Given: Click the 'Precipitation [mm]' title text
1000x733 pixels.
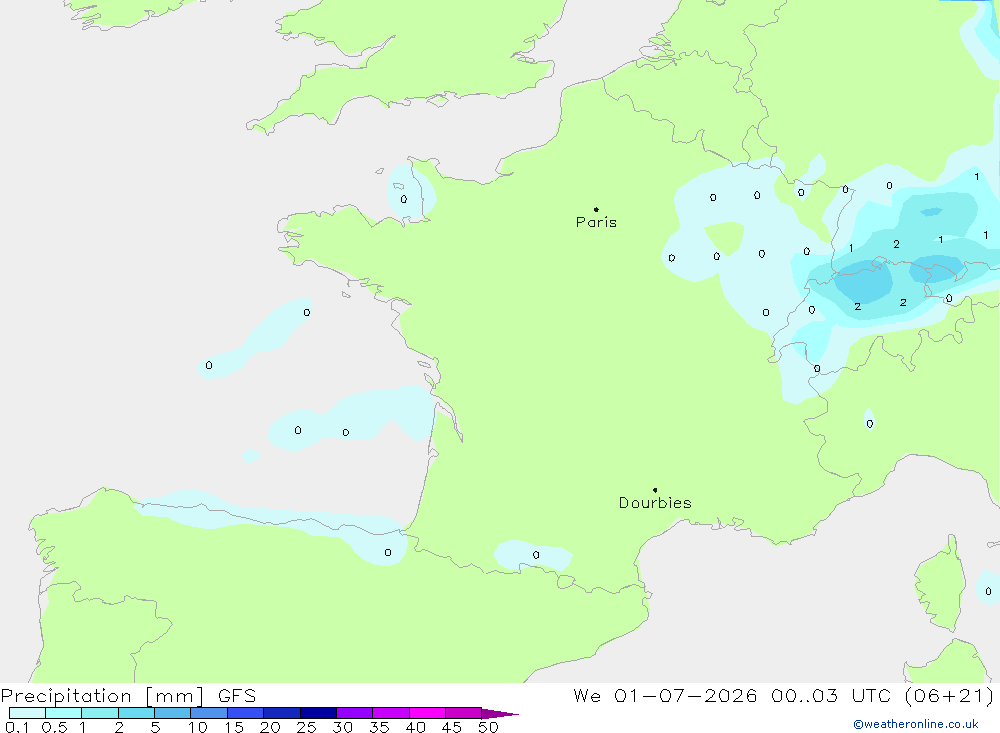Looking at the screenshot, I should click(102, 696).
